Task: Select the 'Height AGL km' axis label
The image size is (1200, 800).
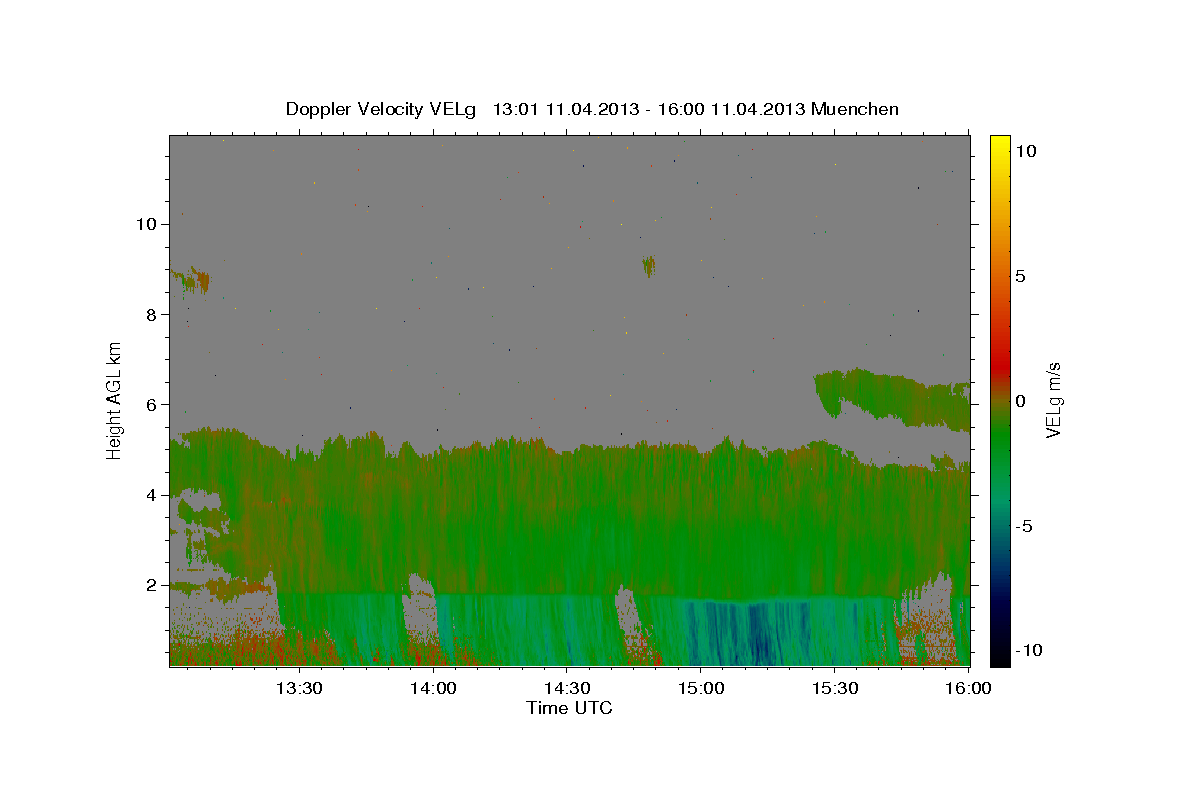Action: 115,400
